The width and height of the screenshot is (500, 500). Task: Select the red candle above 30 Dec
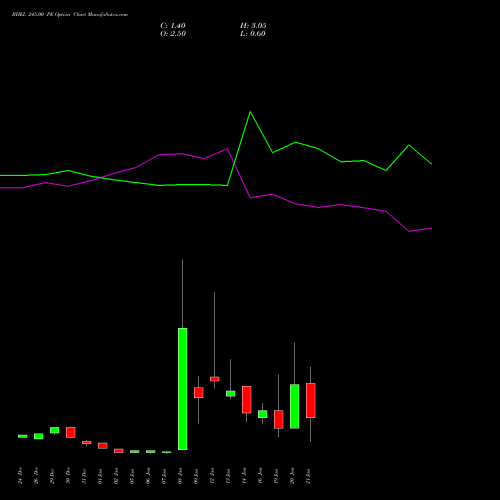pos(70,432)
